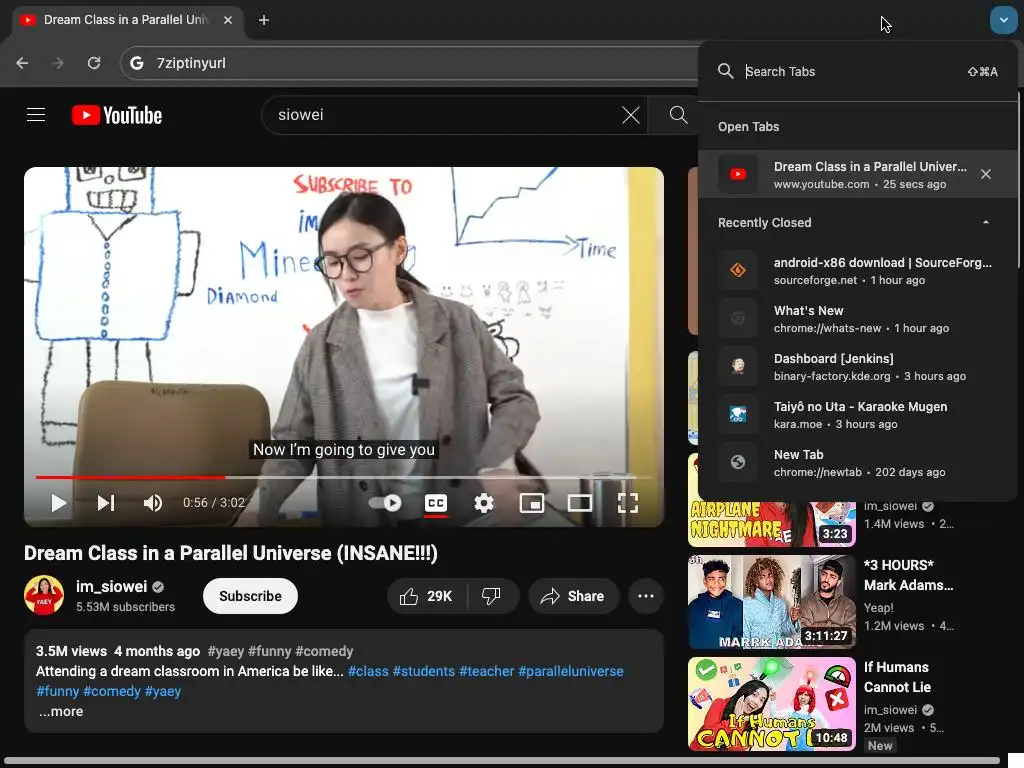1024x768 pixels.
Task: Open the #class hashtag link
Action: point(368,671)
